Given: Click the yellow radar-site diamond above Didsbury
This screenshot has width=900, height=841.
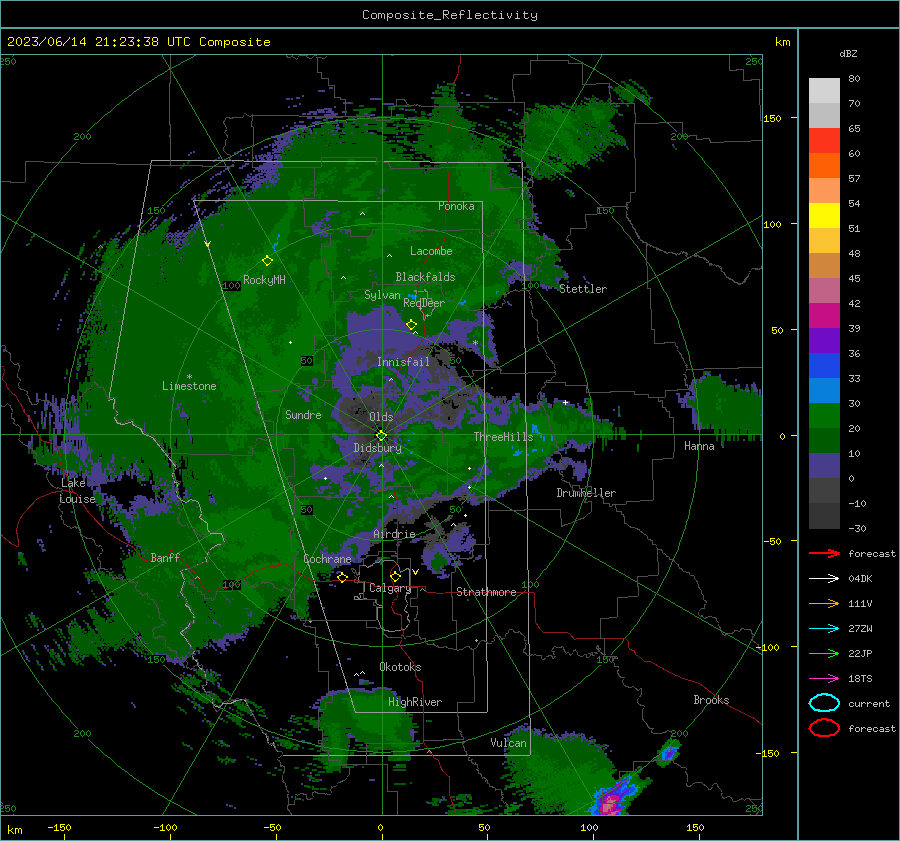Looking at the screenshot, I should 381,436.
